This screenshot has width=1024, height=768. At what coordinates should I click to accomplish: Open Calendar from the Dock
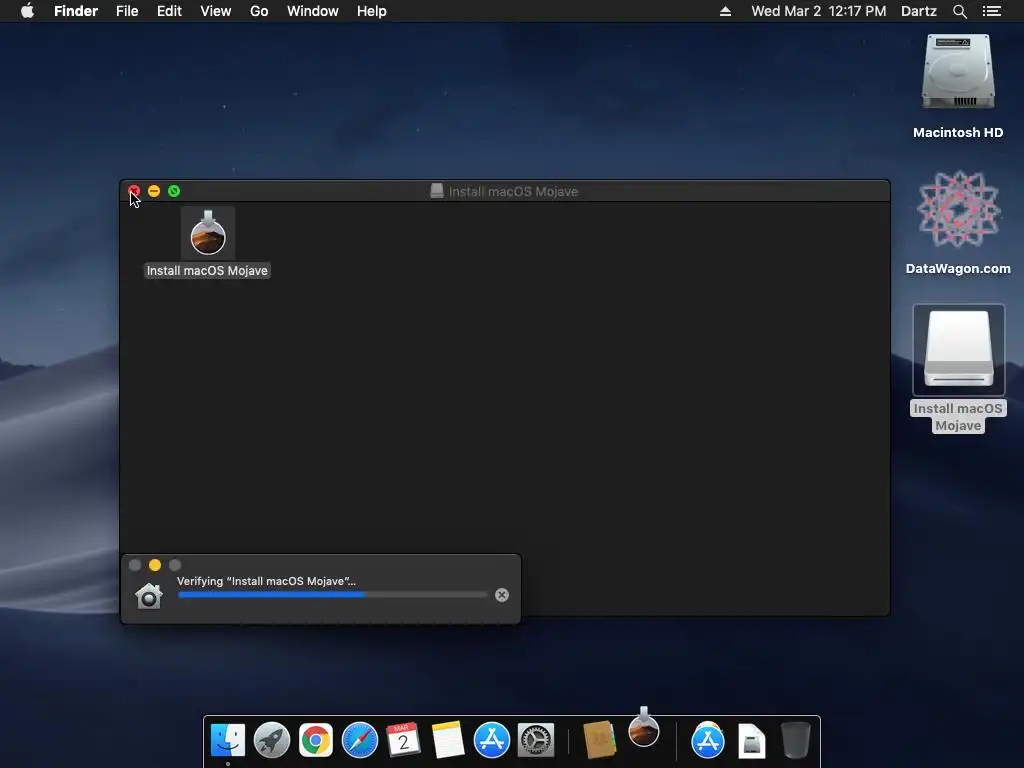click(x=403, y=740)
